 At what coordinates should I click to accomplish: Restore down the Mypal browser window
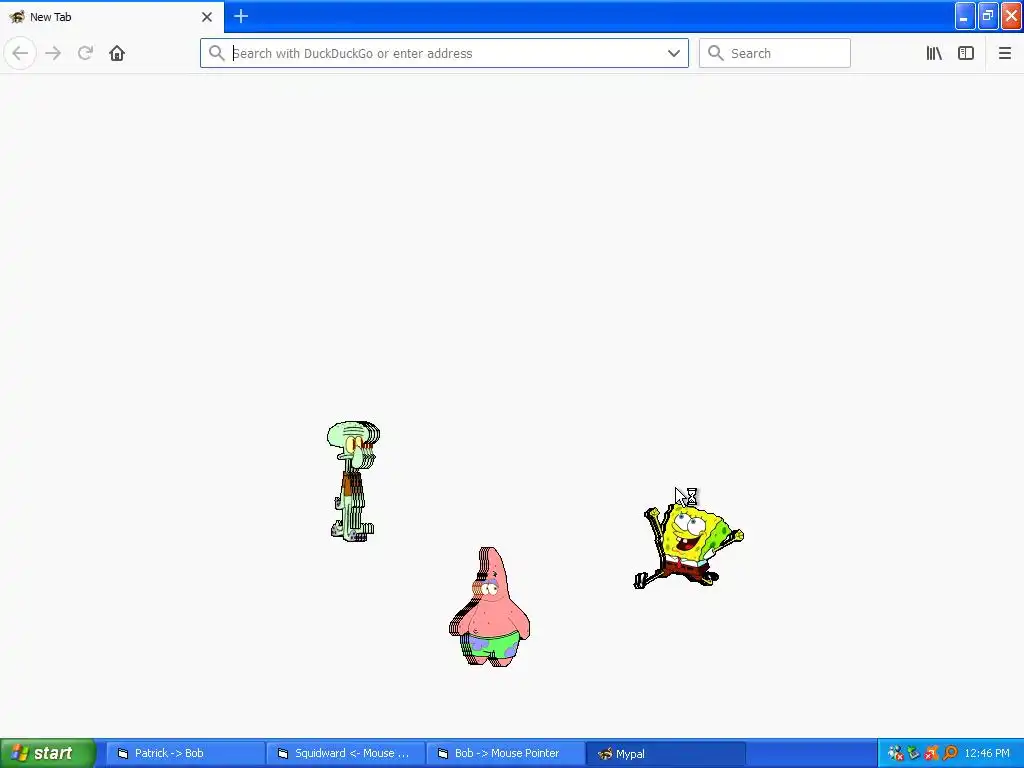pos(988,16)
